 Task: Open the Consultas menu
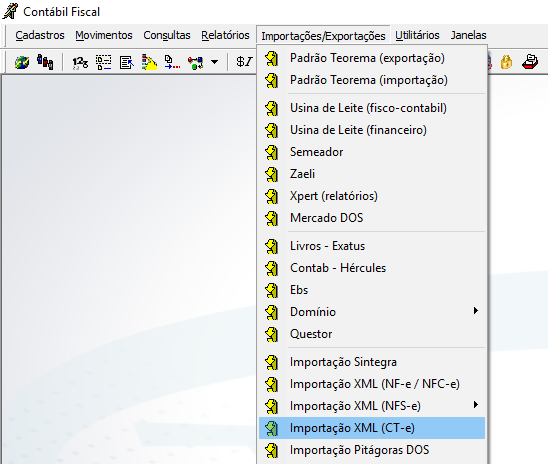167,35
